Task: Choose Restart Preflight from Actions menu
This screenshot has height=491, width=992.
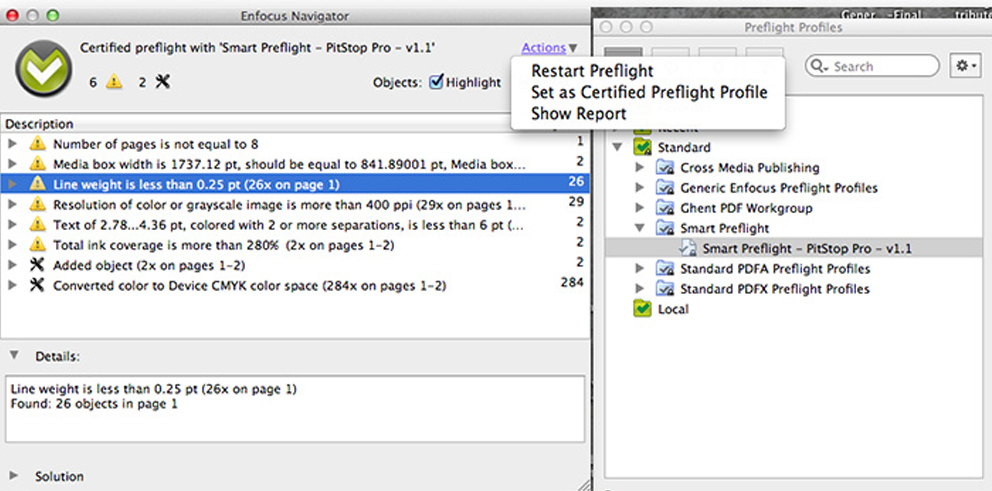Action: [592, 71]
